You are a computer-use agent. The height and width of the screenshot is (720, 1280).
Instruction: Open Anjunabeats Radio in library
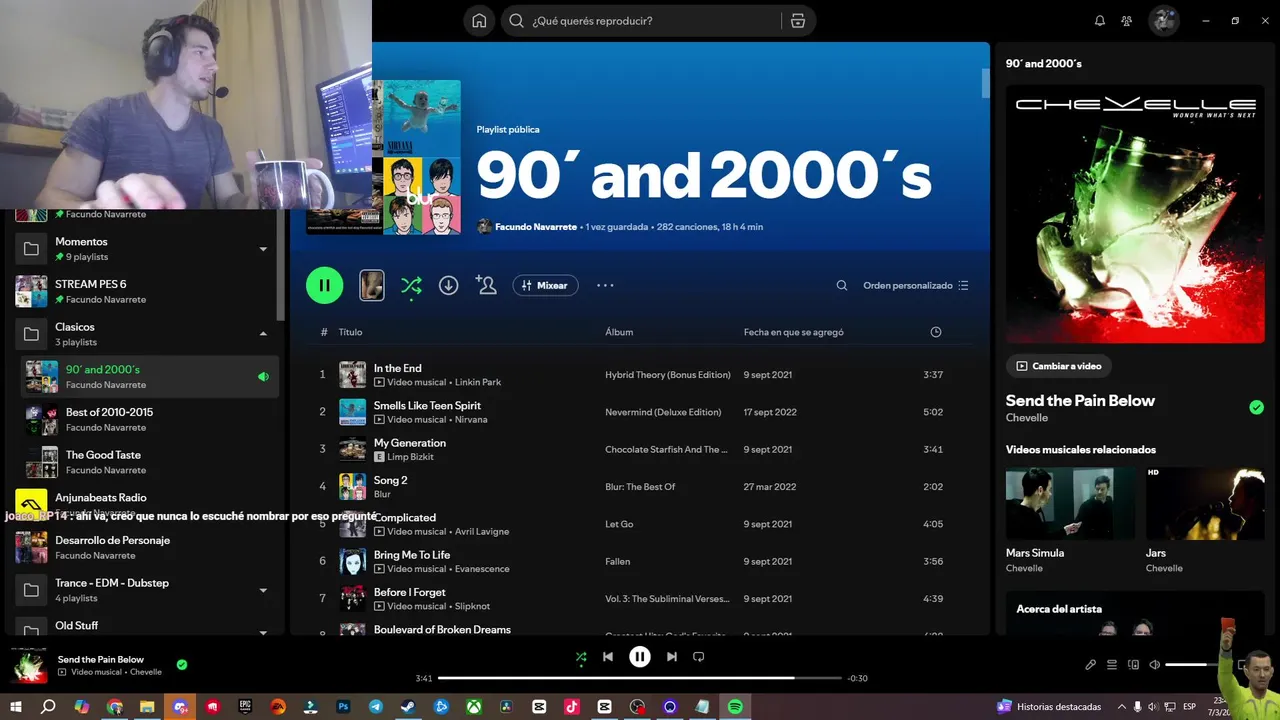pos(145,504)
